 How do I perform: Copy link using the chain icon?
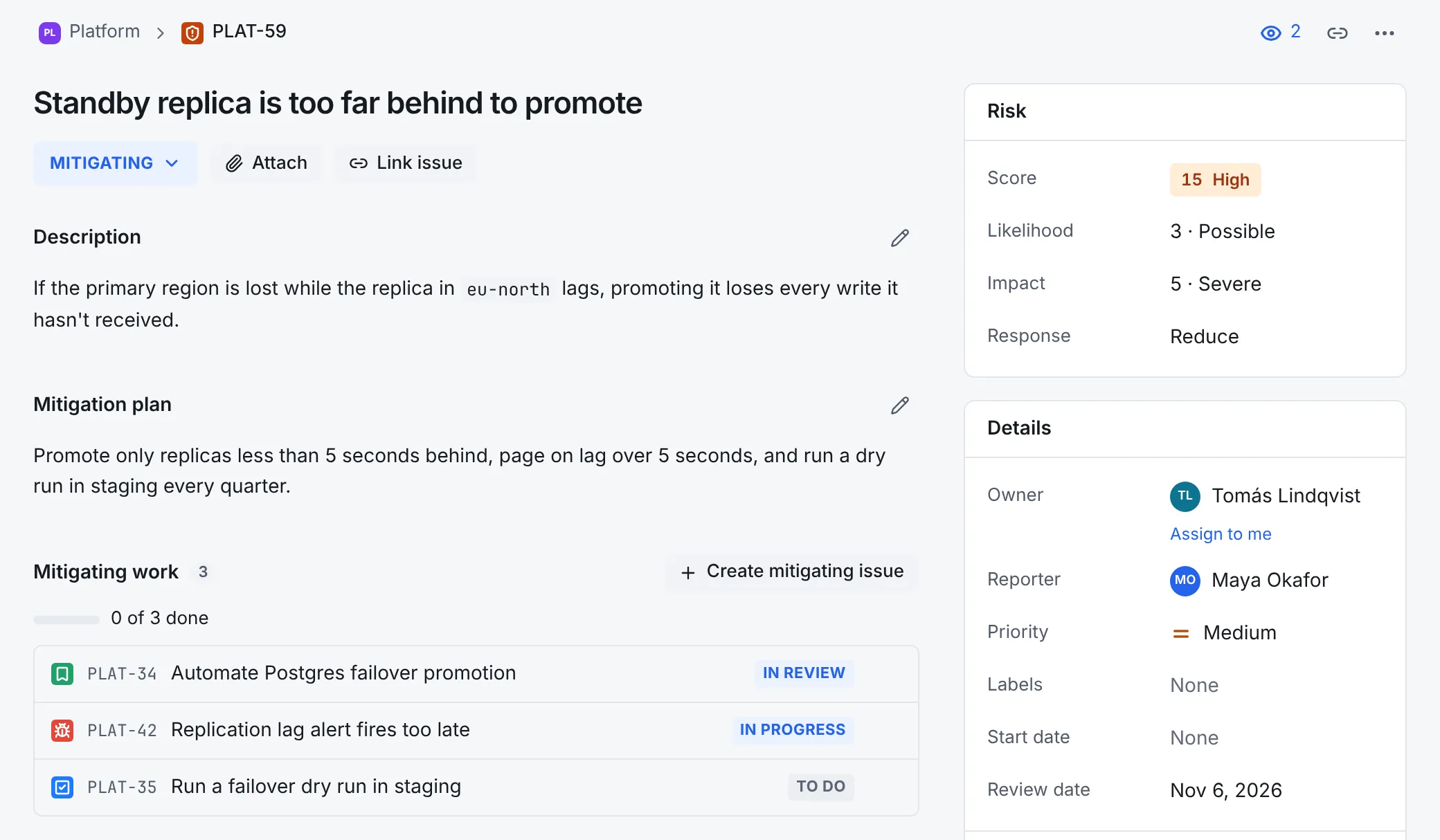[x=1337, y=33]
